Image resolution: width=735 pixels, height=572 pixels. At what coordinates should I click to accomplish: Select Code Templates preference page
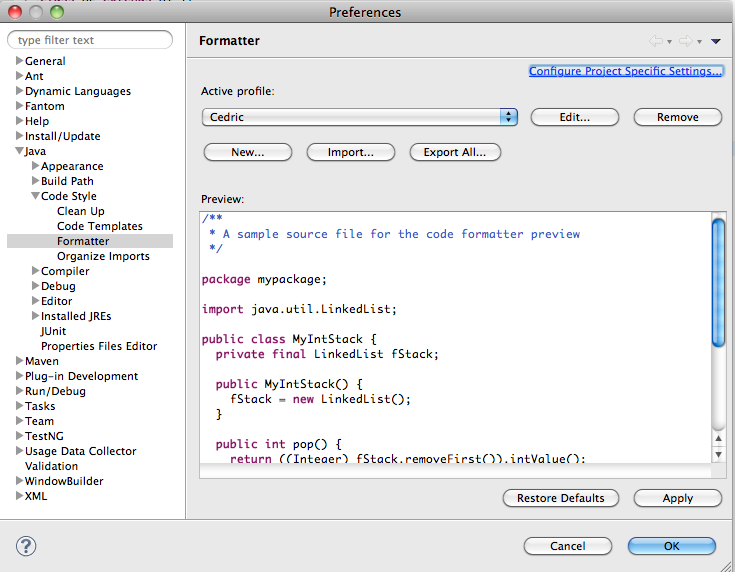coord(99,226)
